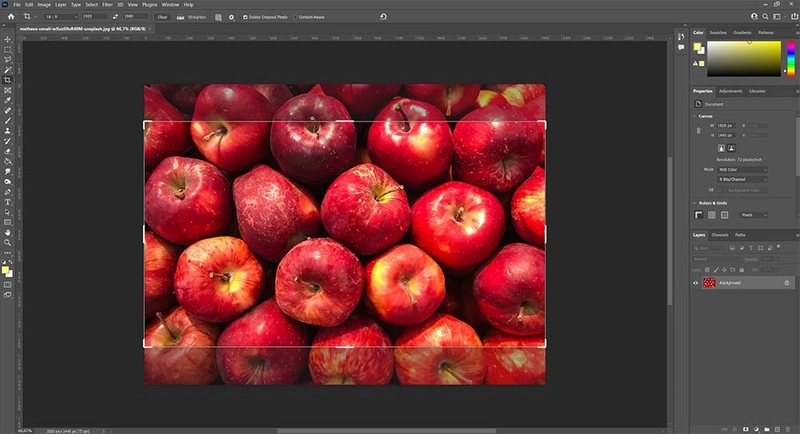Click the Create new group folder icon
Image resolution: width=800 pixels, height=434 pixels.
[767, 429]
